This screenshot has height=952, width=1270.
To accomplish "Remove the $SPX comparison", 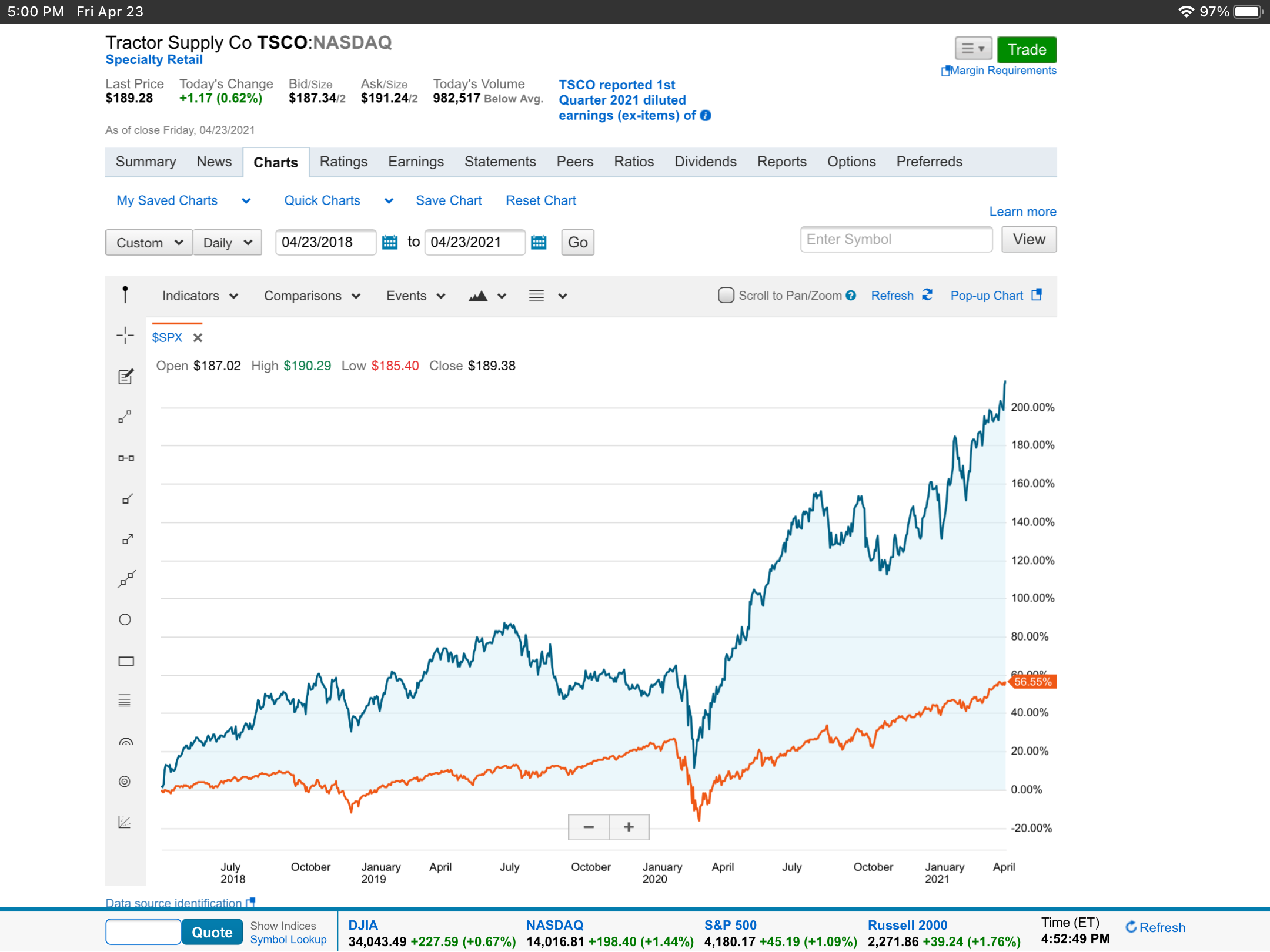I will 198,338.
